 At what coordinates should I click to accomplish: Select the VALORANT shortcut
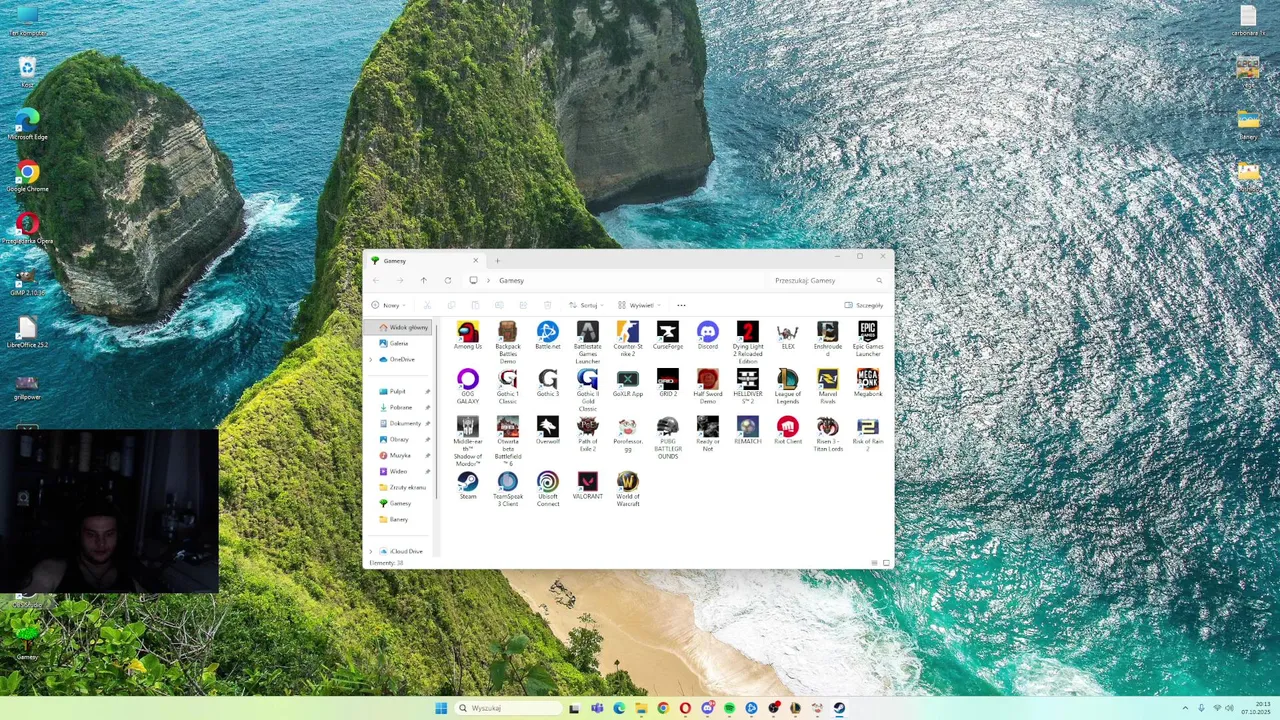[x=588, y=485]
